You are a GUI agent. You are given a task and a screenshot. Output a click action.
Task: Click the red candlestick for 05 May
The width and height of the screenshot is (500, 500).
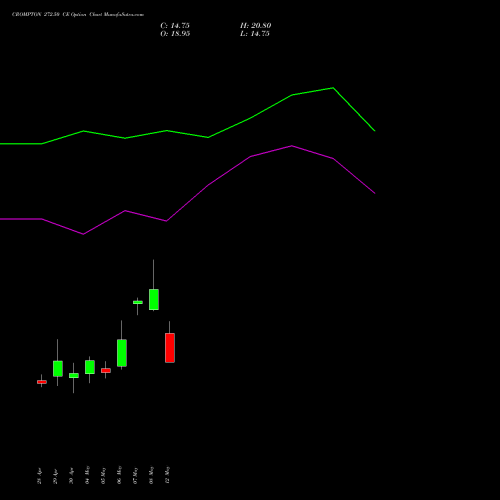[106, 370]
